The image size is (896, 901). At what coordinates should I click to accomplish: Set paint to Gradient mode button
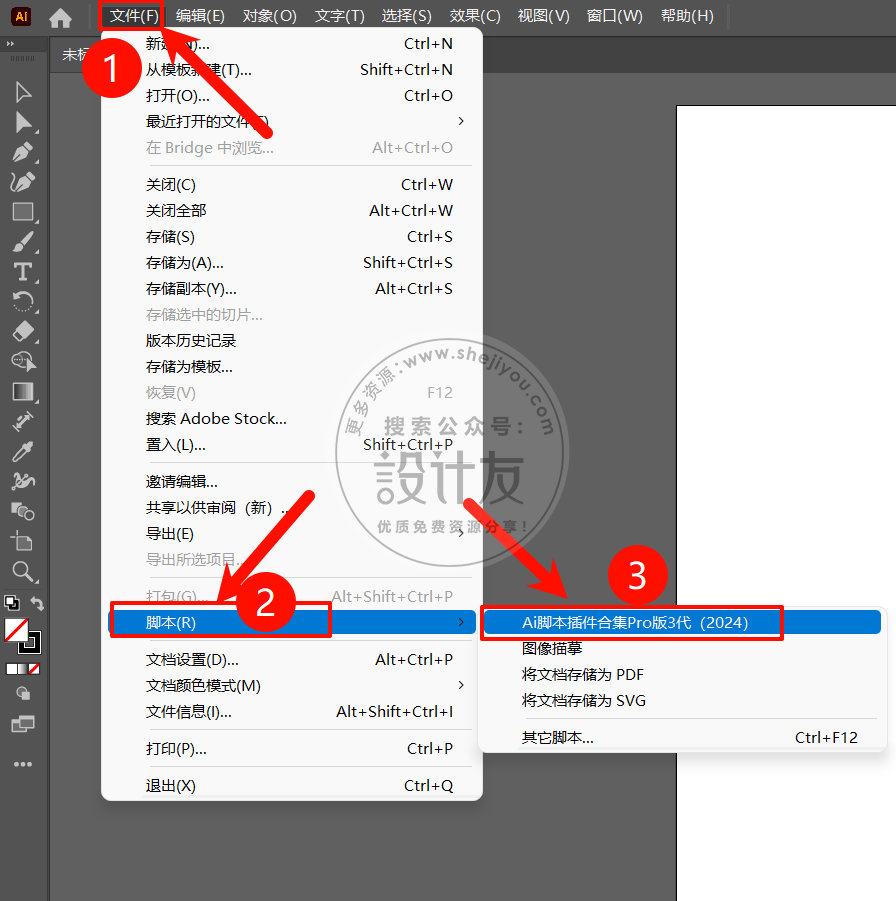click(x=23, y=669)
